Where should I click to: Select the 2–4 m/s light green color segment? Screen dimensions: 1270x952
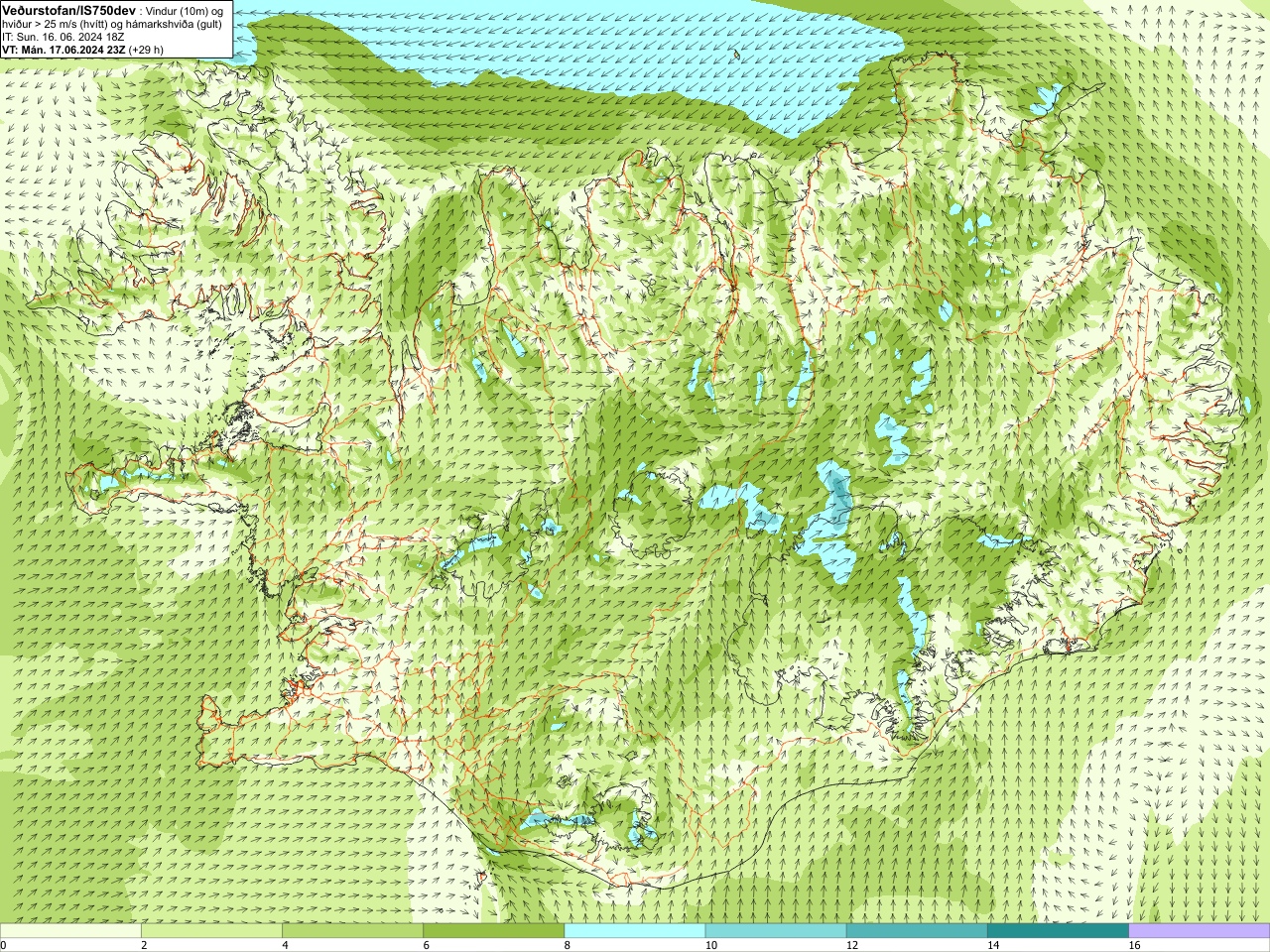[211, 931]
